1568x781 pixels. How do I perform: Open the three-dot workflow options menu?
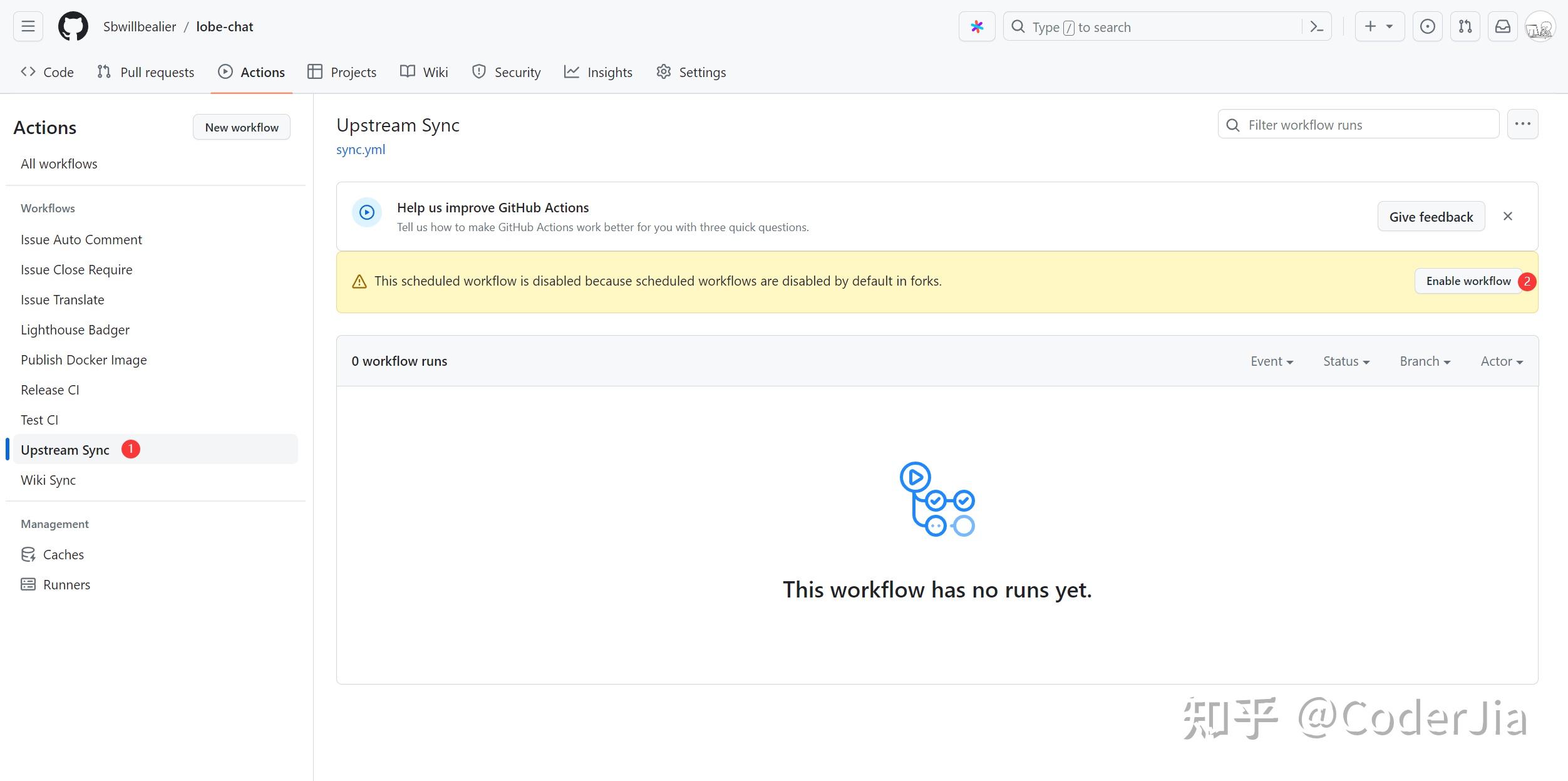[x=1522, y=124]
